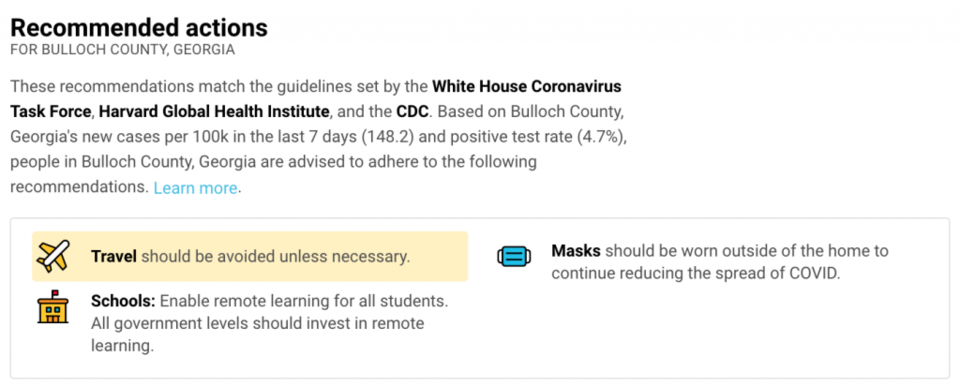Click the airplane travel icon
Image resolution: width=960 pixels, height=386 pixels.
(53, 256)
